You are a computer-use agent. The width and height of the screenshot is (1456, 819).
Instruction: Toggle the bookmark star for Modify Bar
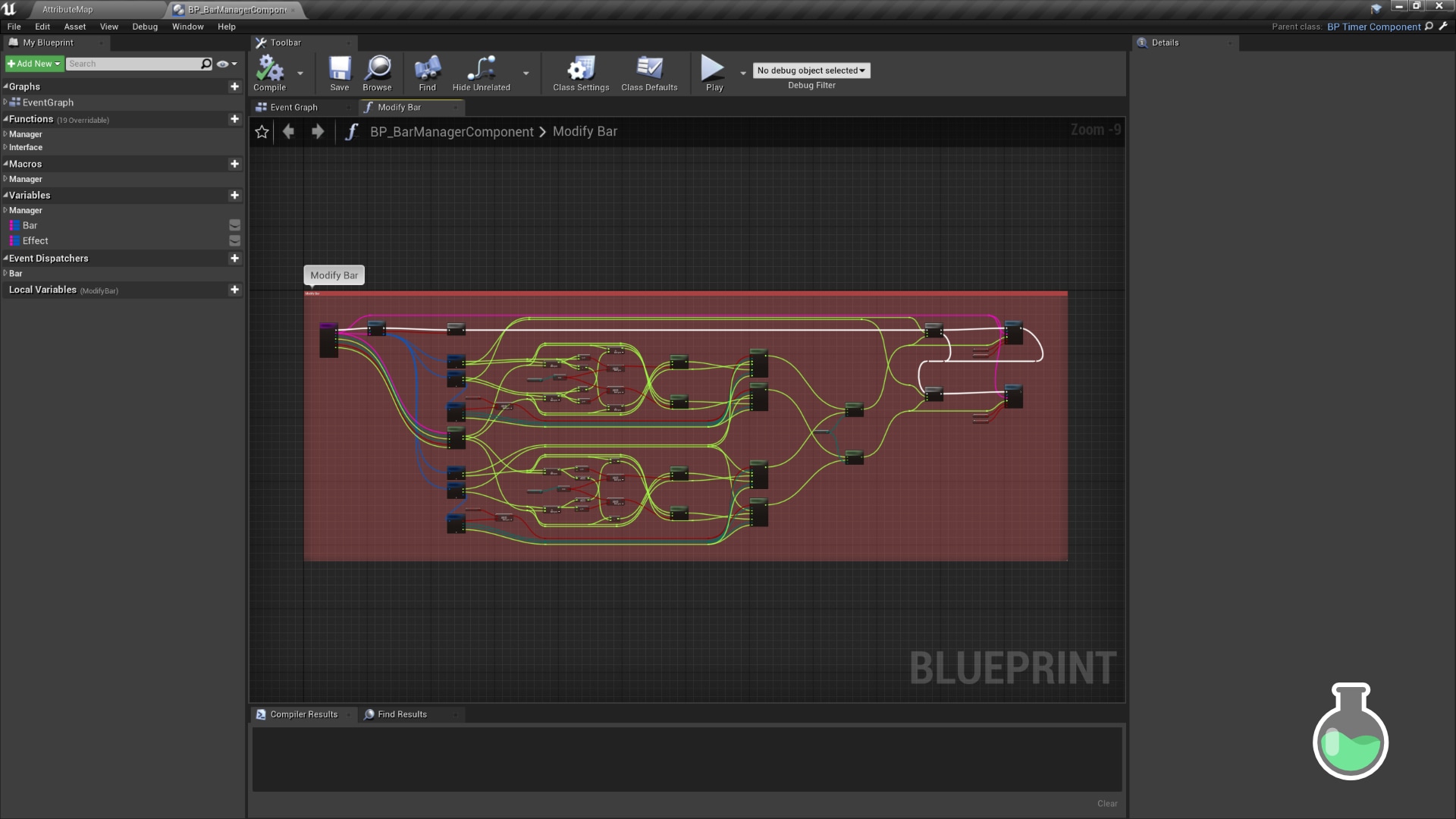tap(262, 131)
